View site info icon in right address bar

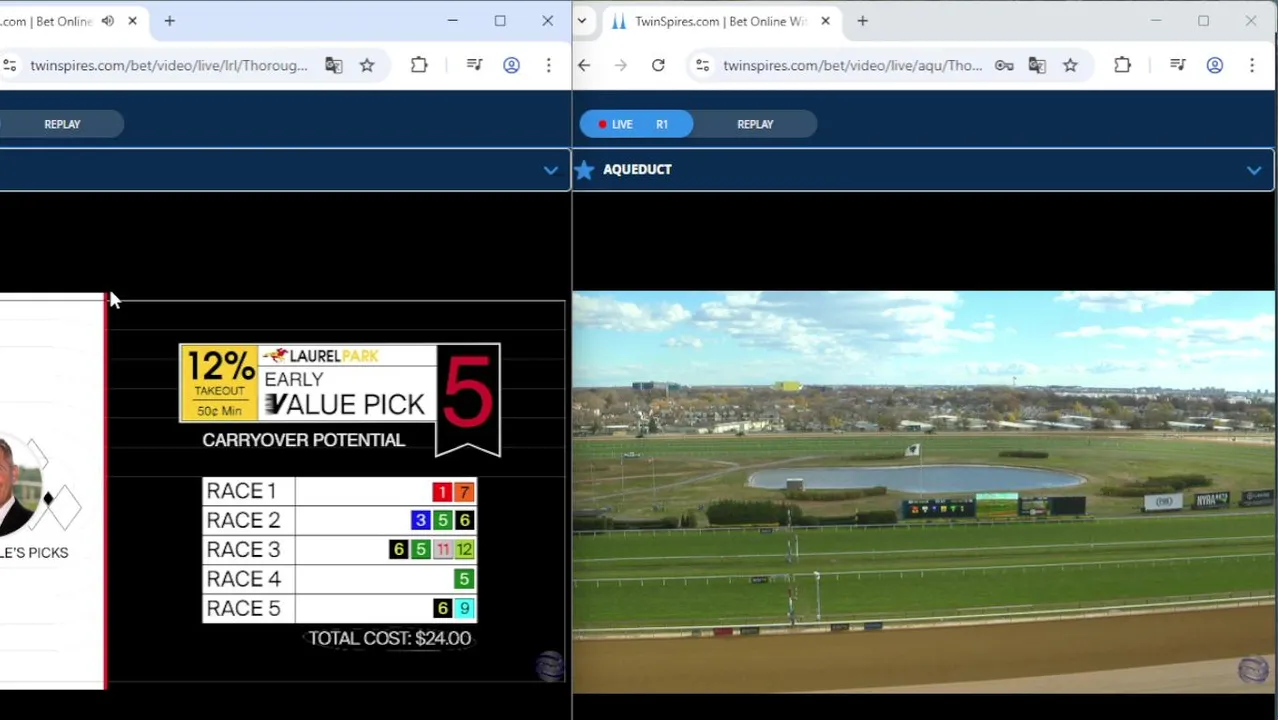[702, 65]
